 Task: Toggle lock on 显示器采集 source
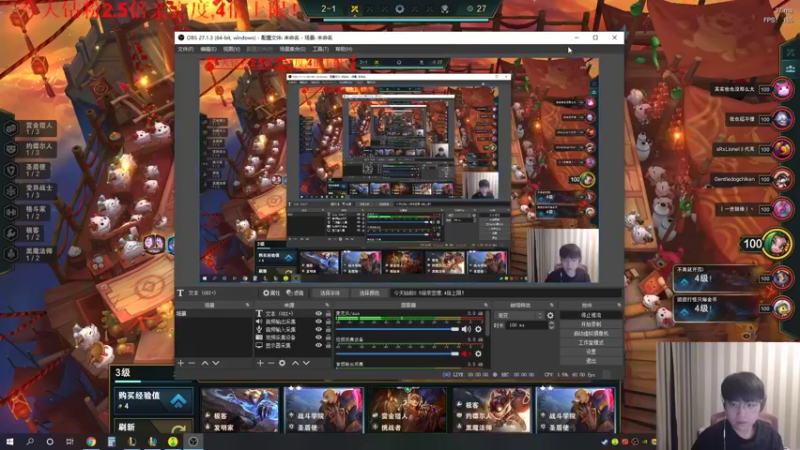pyautogui.click(x=328, y=345)
